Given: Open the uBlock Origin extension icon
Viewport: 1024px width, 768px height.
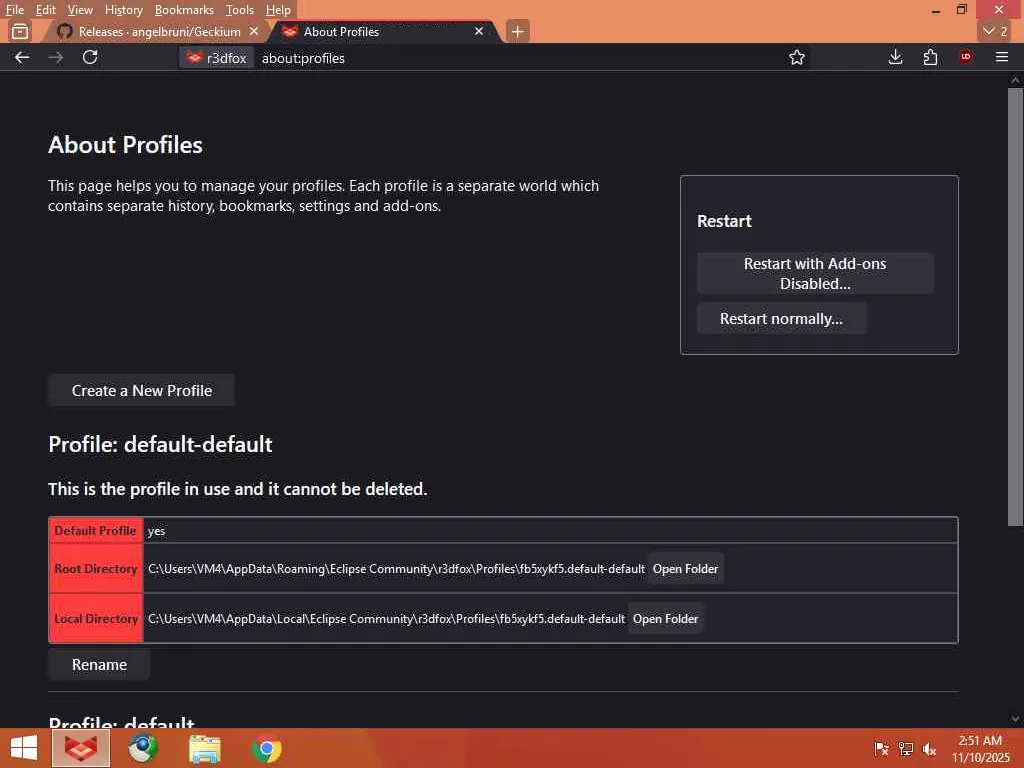Looking at the screenshot, I should [965, 57].
